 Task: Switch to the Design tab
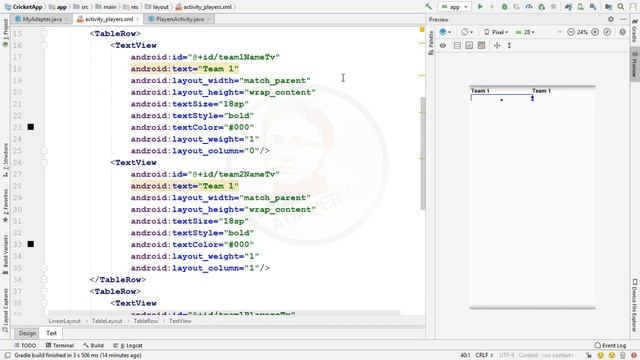tap(27, 333)
